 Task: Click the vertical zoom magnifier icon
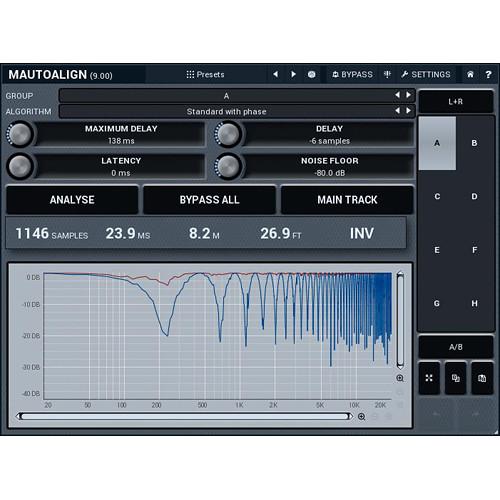(400, 378)
